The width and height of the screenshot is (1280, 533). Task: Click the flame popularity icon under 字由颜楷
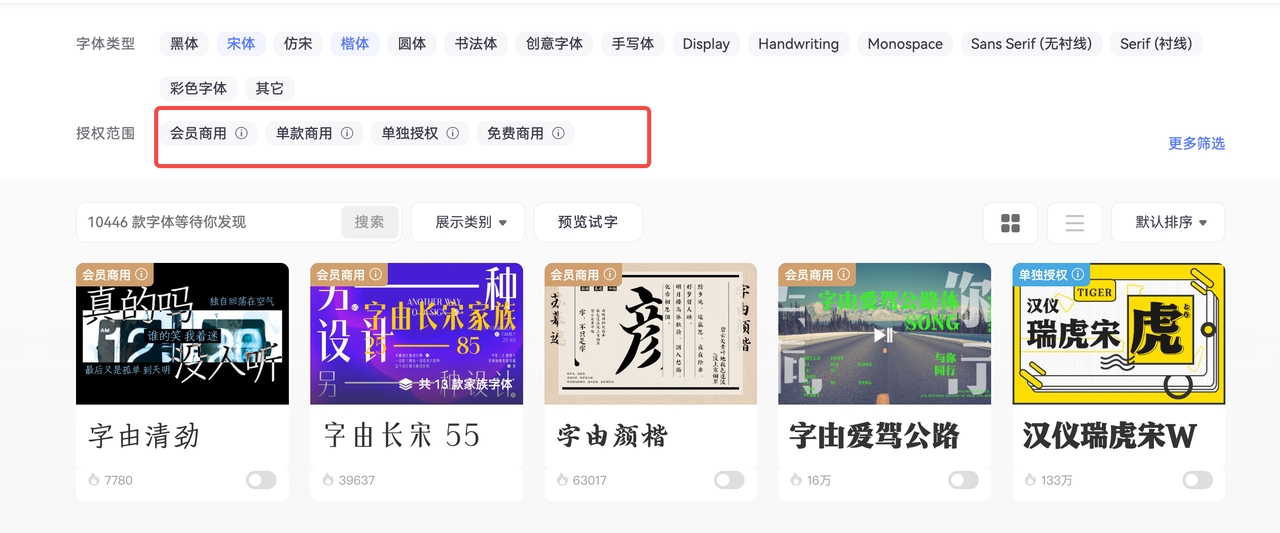click(562, 481)
